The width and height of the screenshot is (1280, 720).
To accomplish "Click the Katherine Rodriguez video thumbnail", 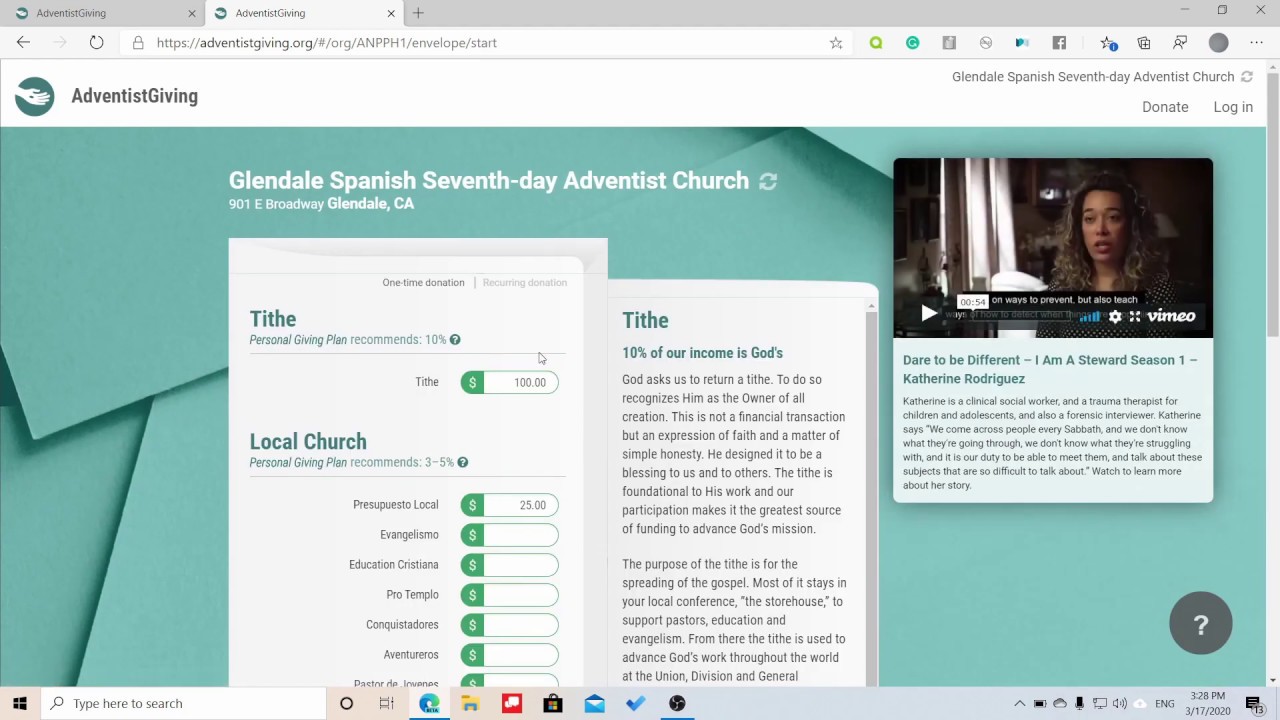I will coord(1053,248).
